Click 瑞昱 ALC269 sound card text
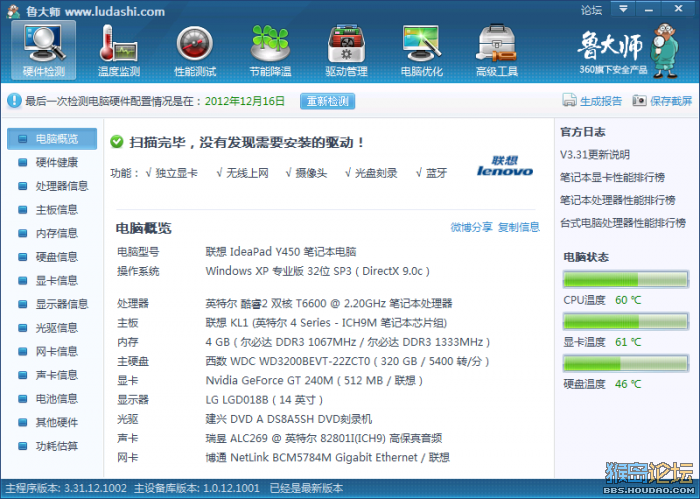Image resolution: width=700 pixels, height=499 pixels. pyautogui.click(x=324, y=438)
